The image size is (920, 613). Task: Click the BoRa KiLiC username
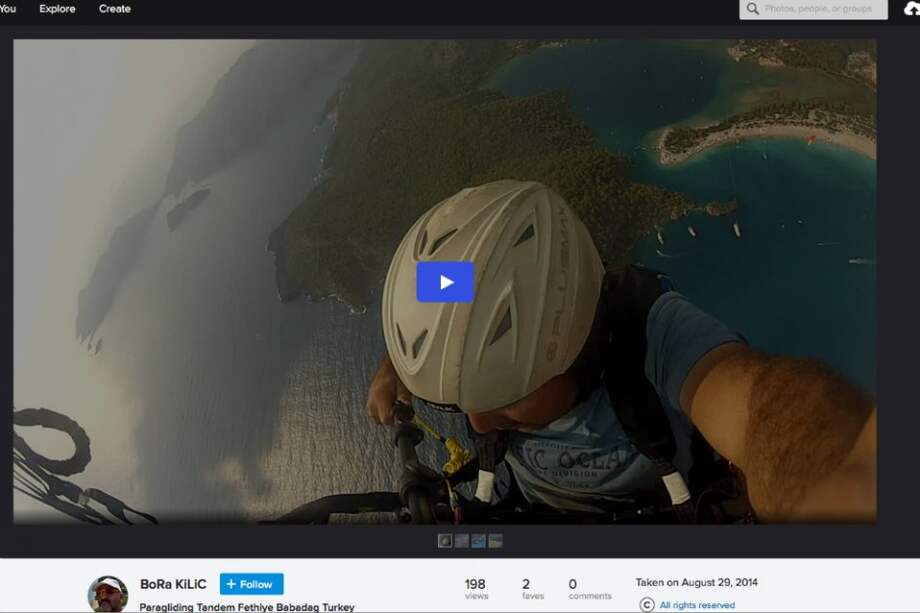click(x=174, y=584)
